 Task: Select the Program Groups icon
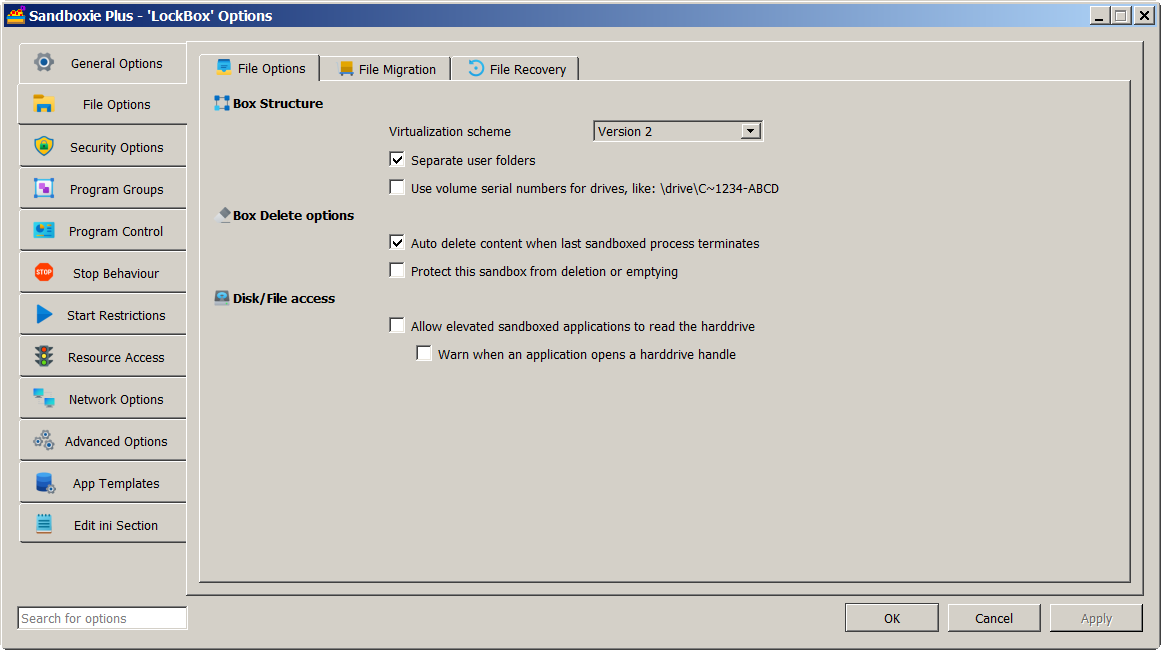pos(44,189)
